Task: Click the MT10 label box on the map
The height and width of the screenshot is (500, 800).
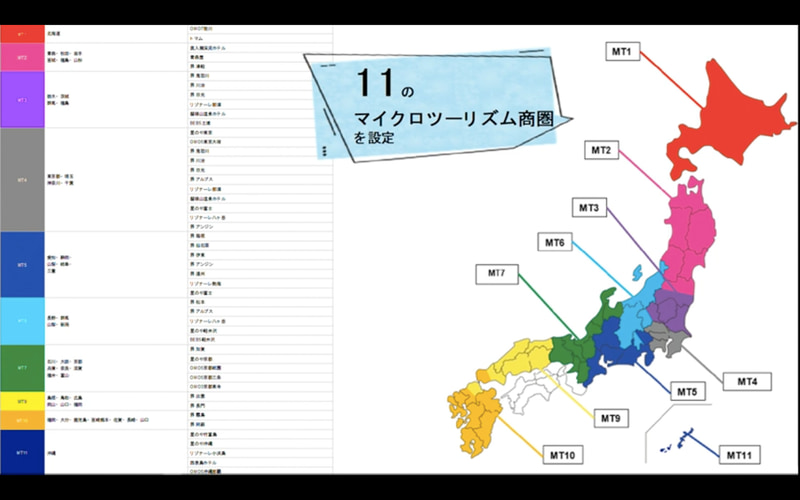Action: [x=563, y=455]
